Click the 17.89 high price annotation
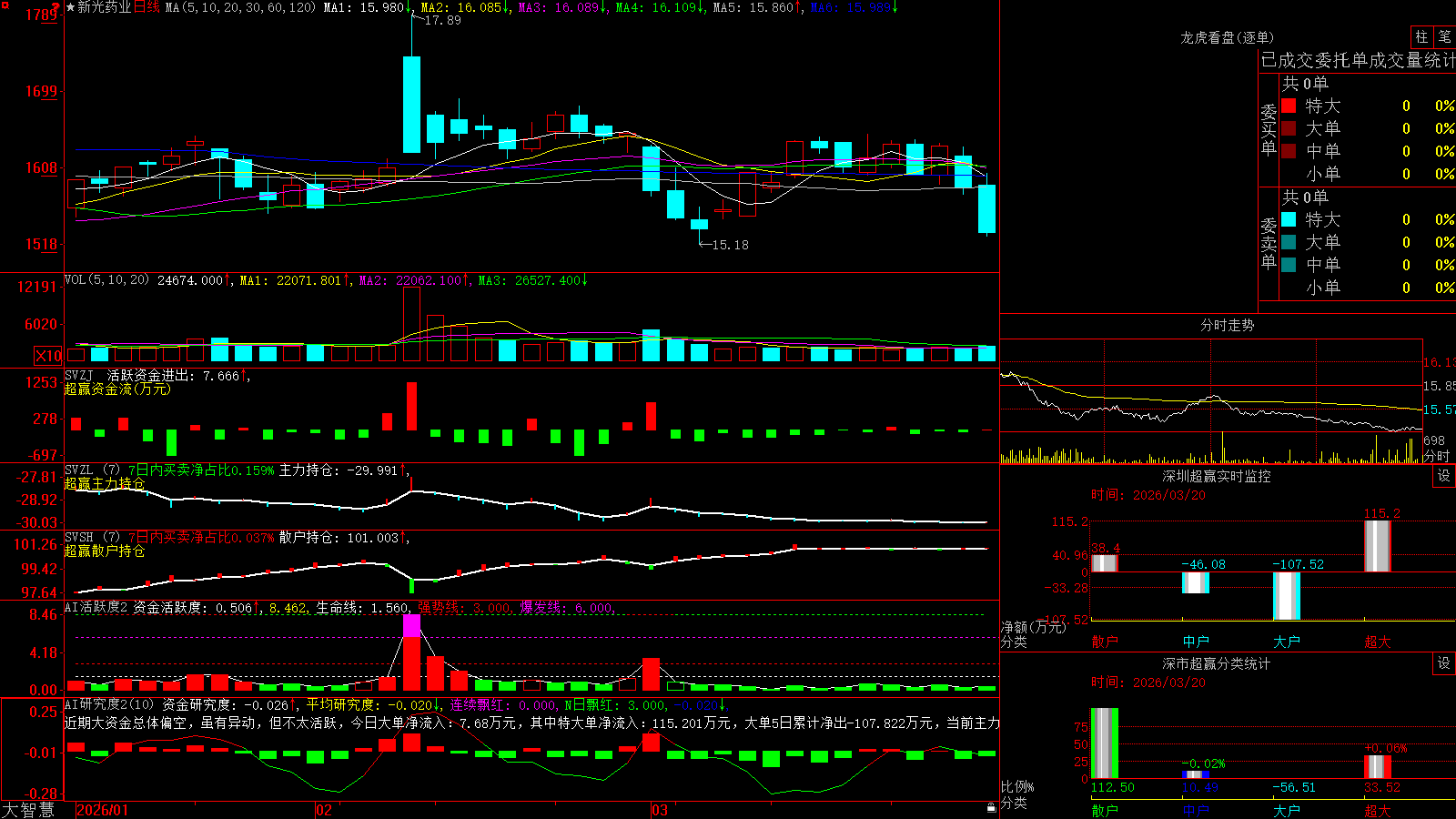This screenshot has width=1456, height=819. pyautogui.click(x=443, y=20)
